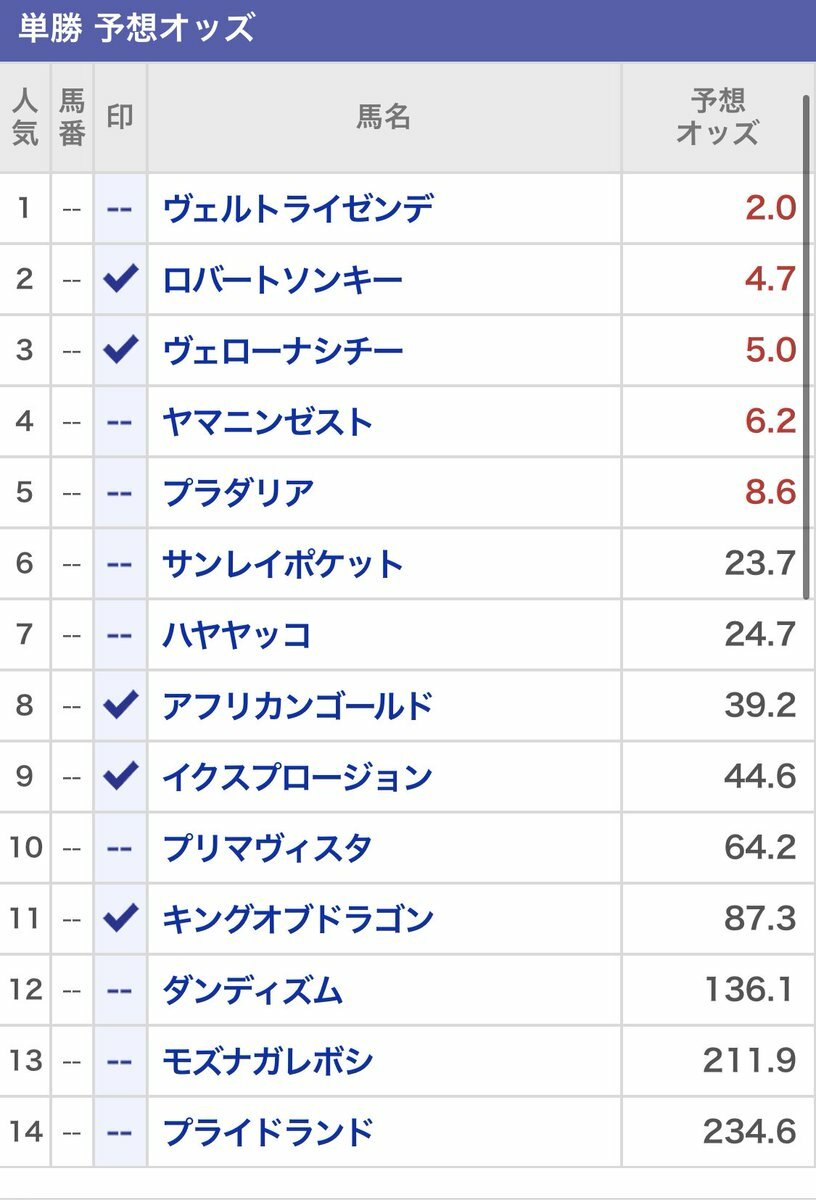
Task: Go to モズナガレボシ horse page
Action: pos(267,1061)
